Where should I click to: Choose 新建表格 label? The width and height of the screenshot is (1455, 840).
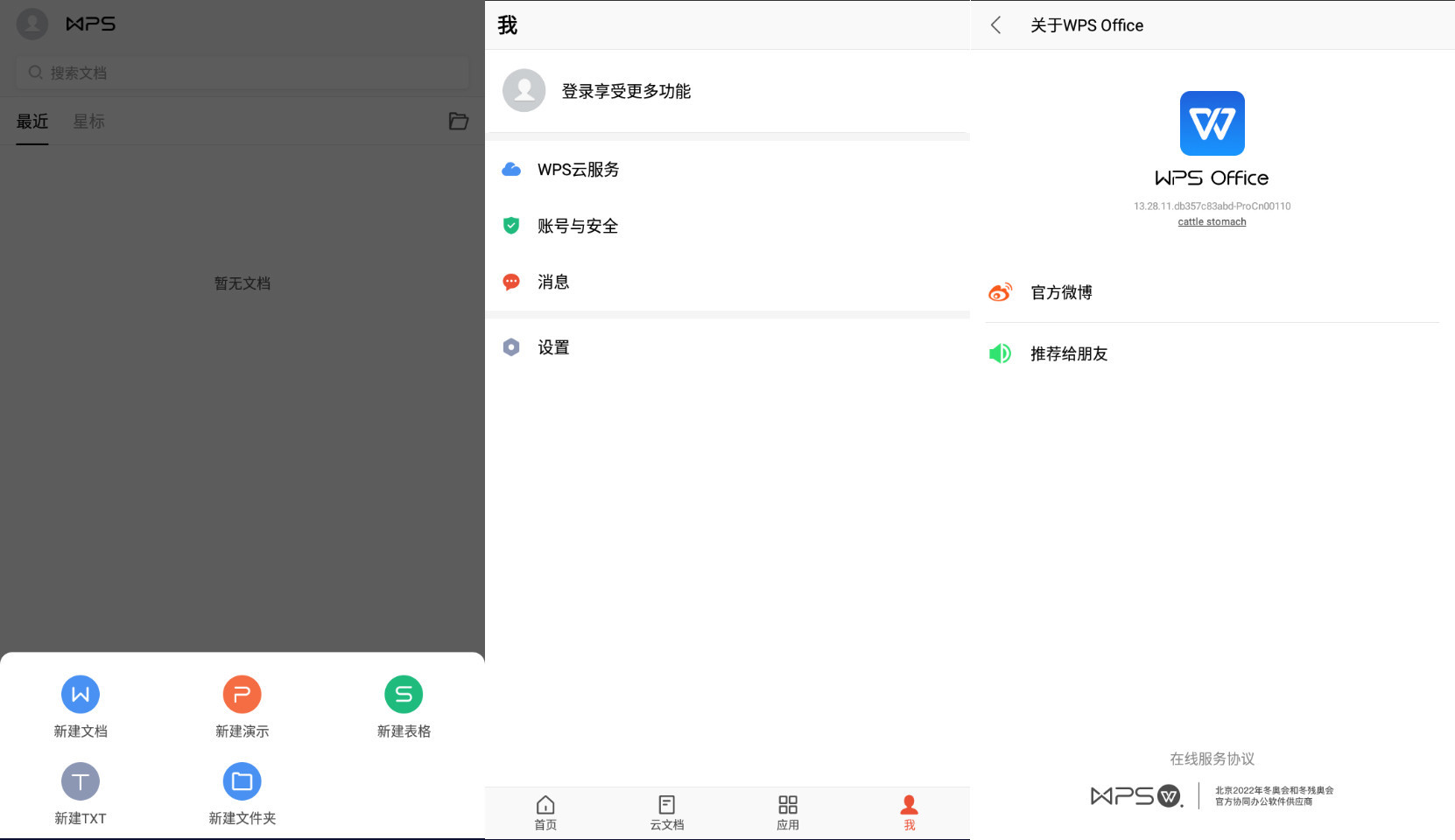404,731
